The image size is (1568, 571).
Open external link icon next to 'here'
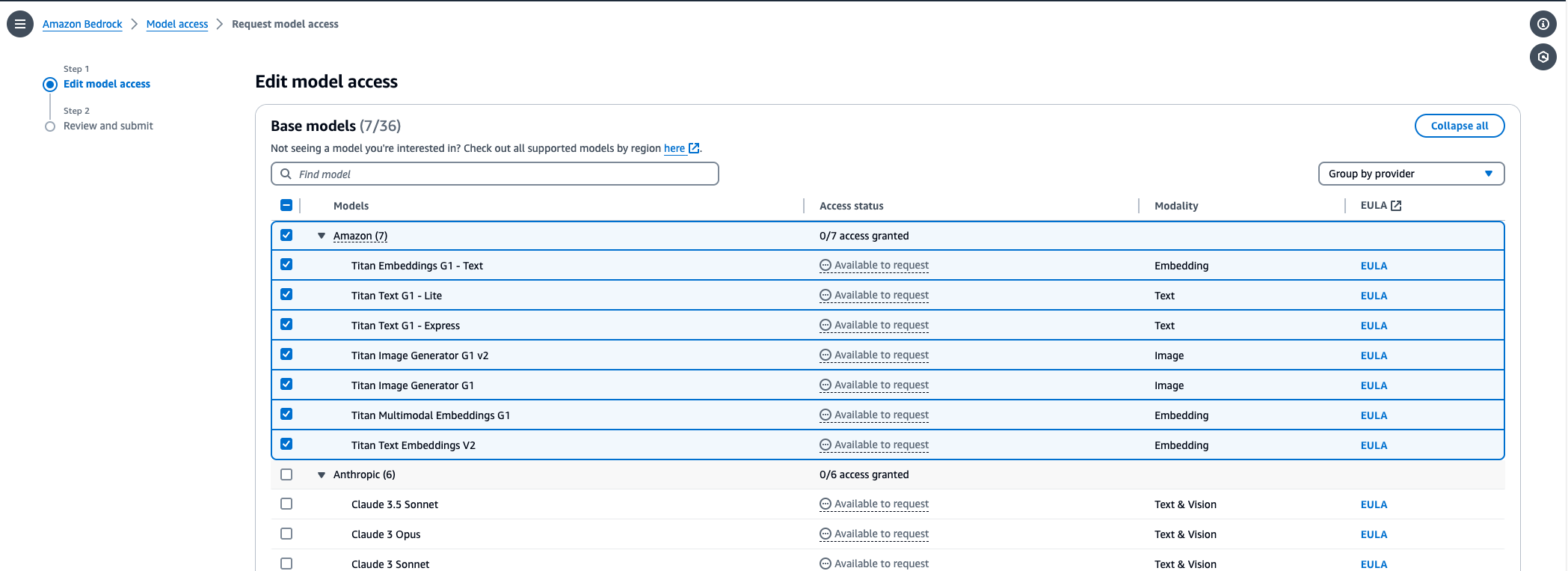coord(694,148)
